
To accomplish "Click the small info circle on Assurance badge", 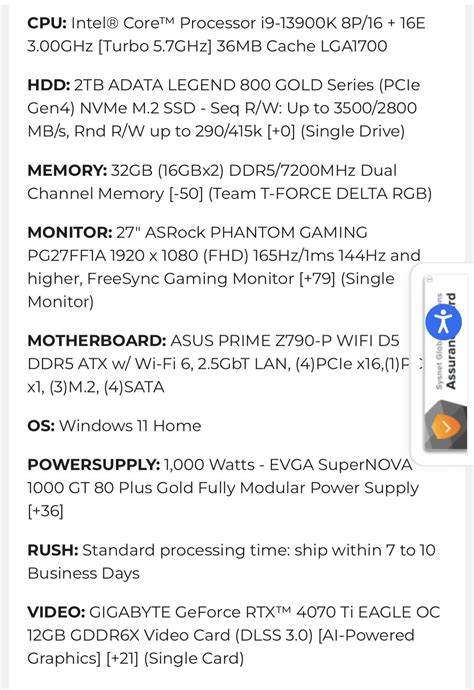I will tap(430, 279).
